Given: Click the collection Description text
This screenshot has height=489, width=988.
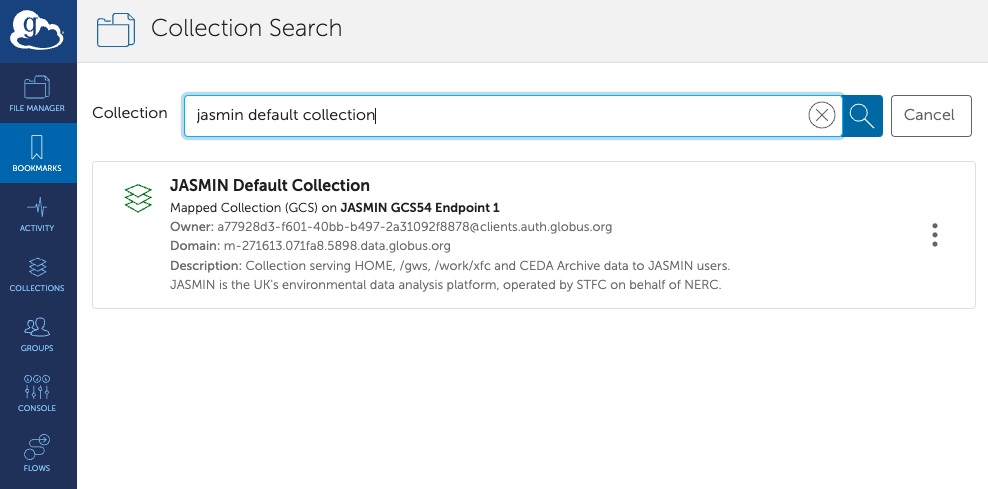Looking at the screenshot, I should 450,265.
